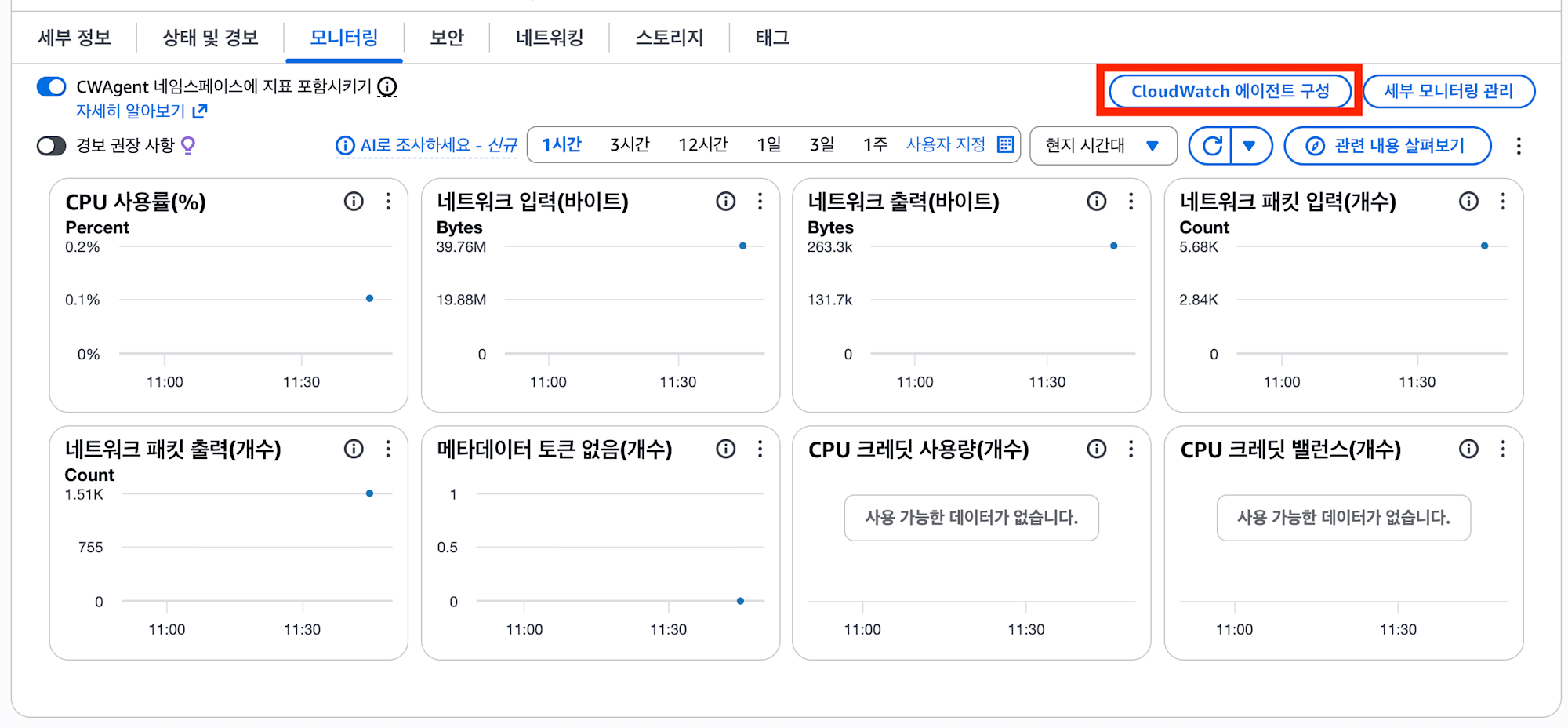
Task: Select the 3시간 time range option
Action: tap(630, 144)
